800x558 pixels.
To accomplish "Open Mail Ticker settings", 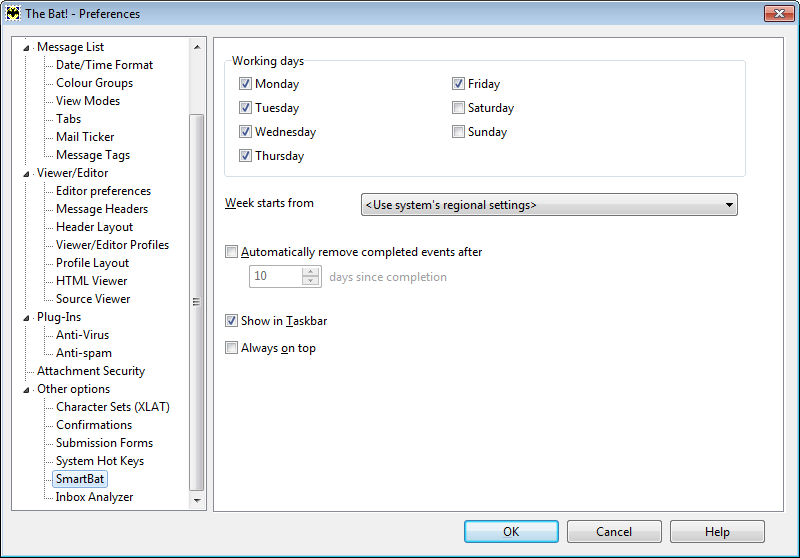I will [85, 137].
